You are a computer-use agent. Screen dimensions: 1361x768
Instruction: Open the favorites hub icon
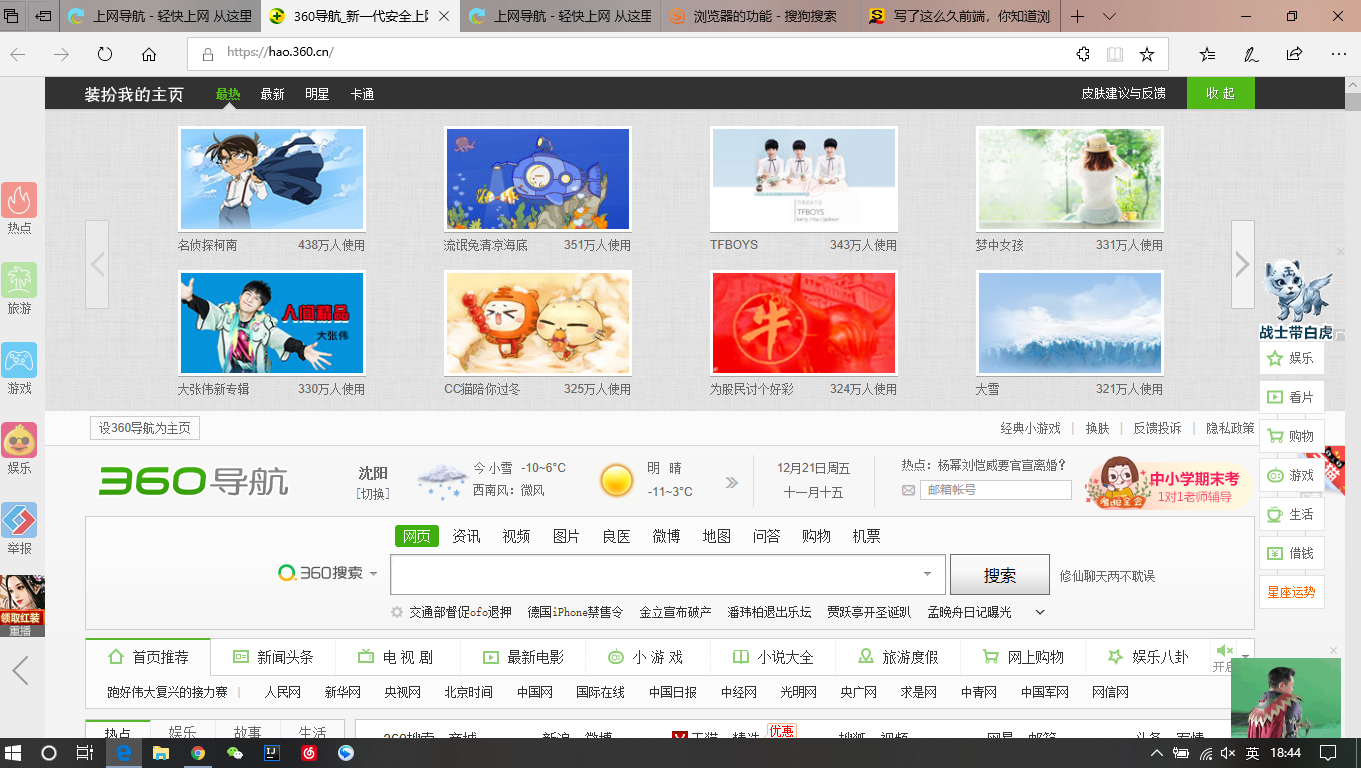point(1207,54)
